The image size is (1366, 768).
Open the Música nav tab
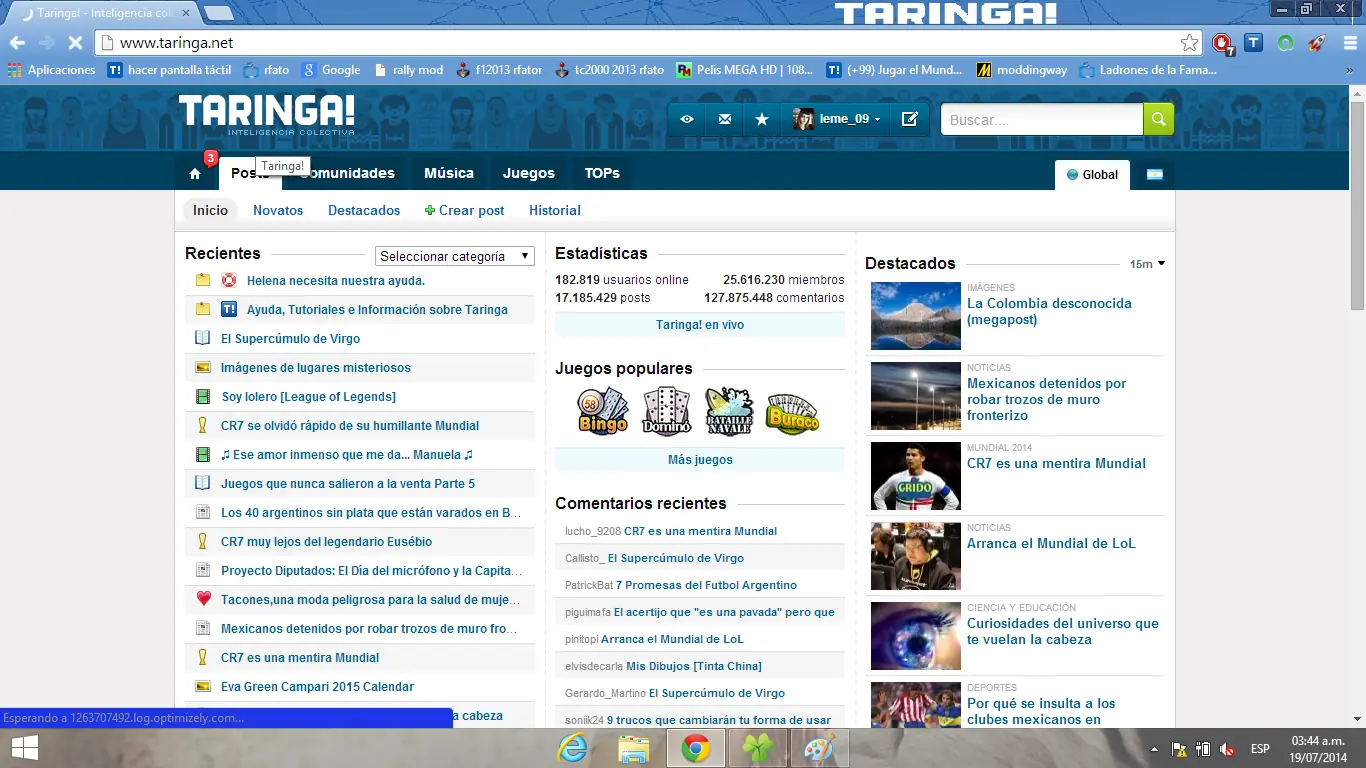449,173
